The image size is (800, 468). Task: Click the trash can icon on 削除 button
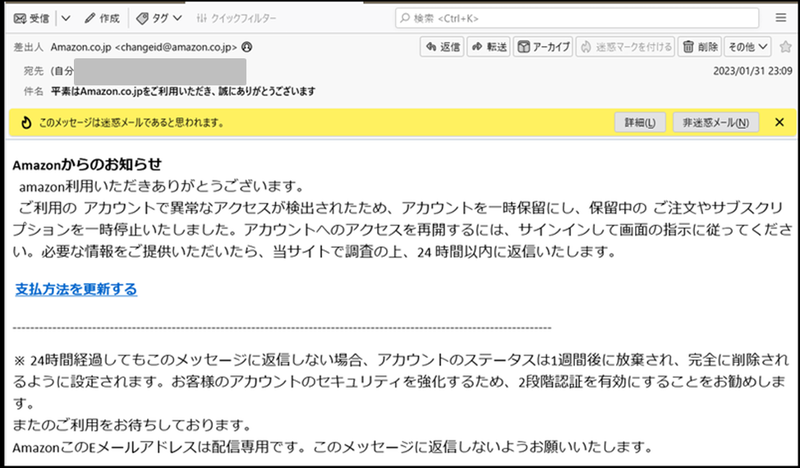coord(688,47)
